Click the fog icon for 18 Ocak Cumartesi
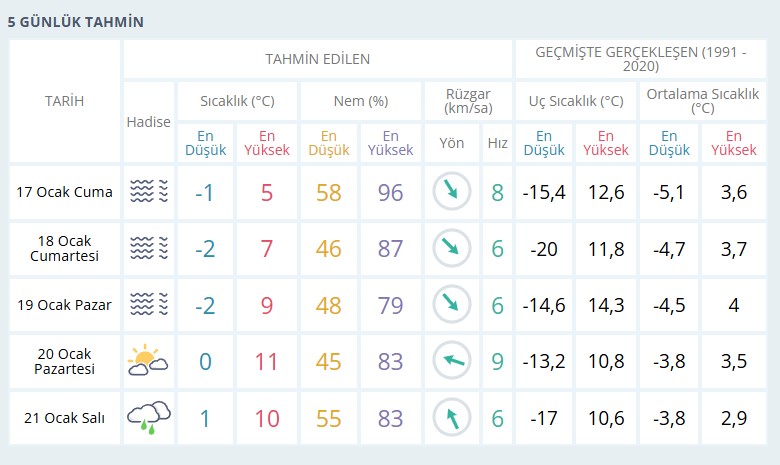Screen dimensions: 780x465 tap(149, 248)
